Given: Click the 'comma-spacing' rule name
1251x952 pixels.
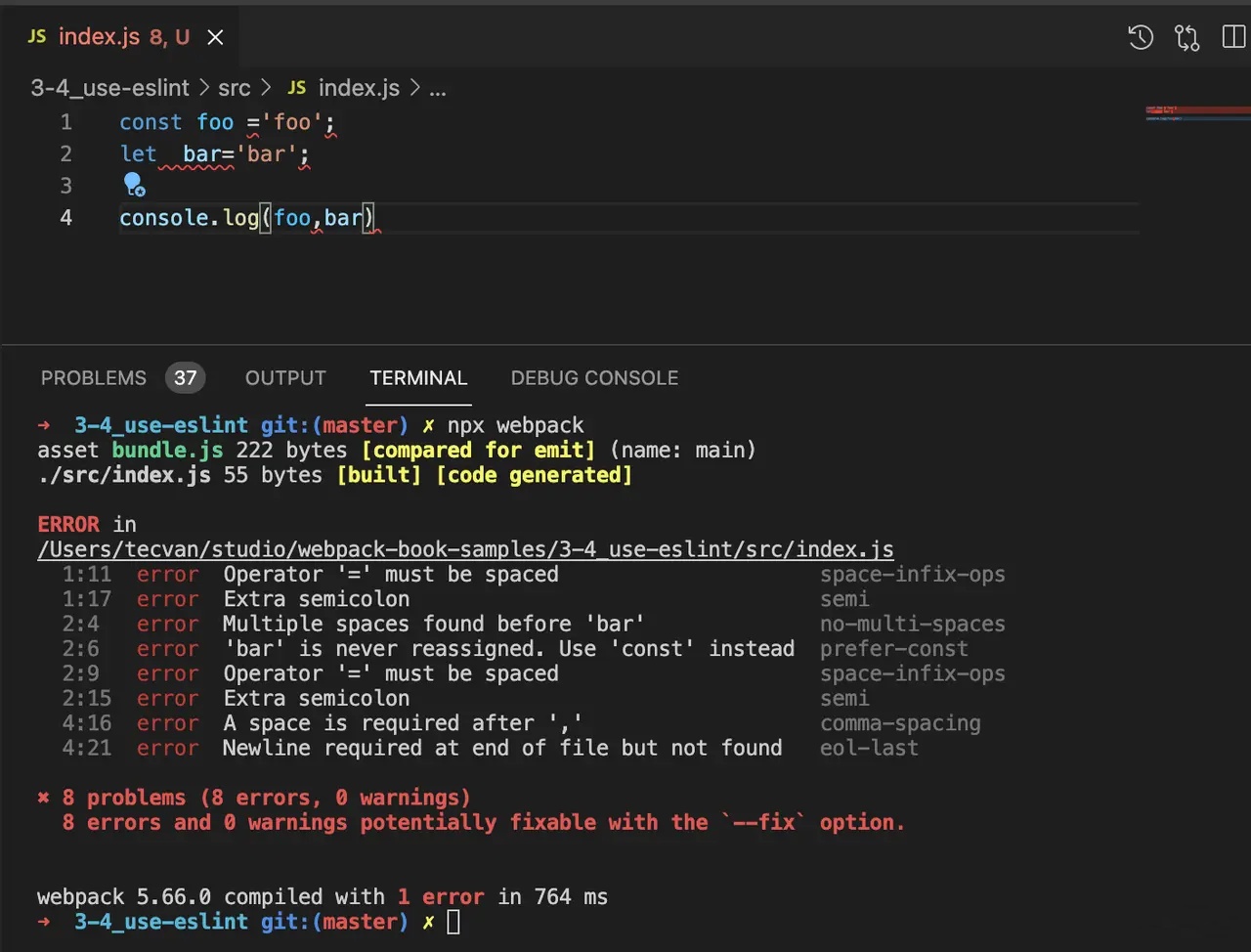Looking at the screenshot, I should 900,723.
